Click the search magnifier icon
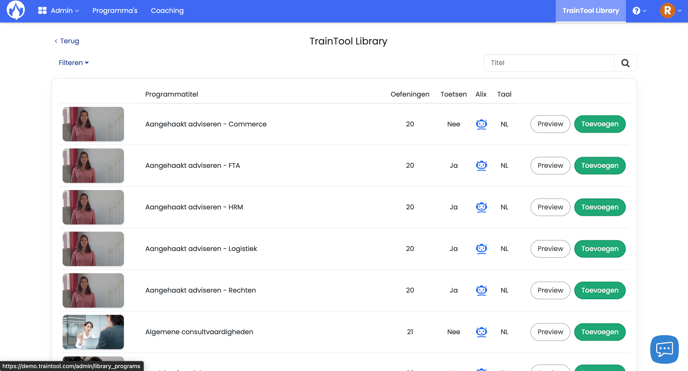The width and height of the screenshot is (688, 371). pos(625,63)
